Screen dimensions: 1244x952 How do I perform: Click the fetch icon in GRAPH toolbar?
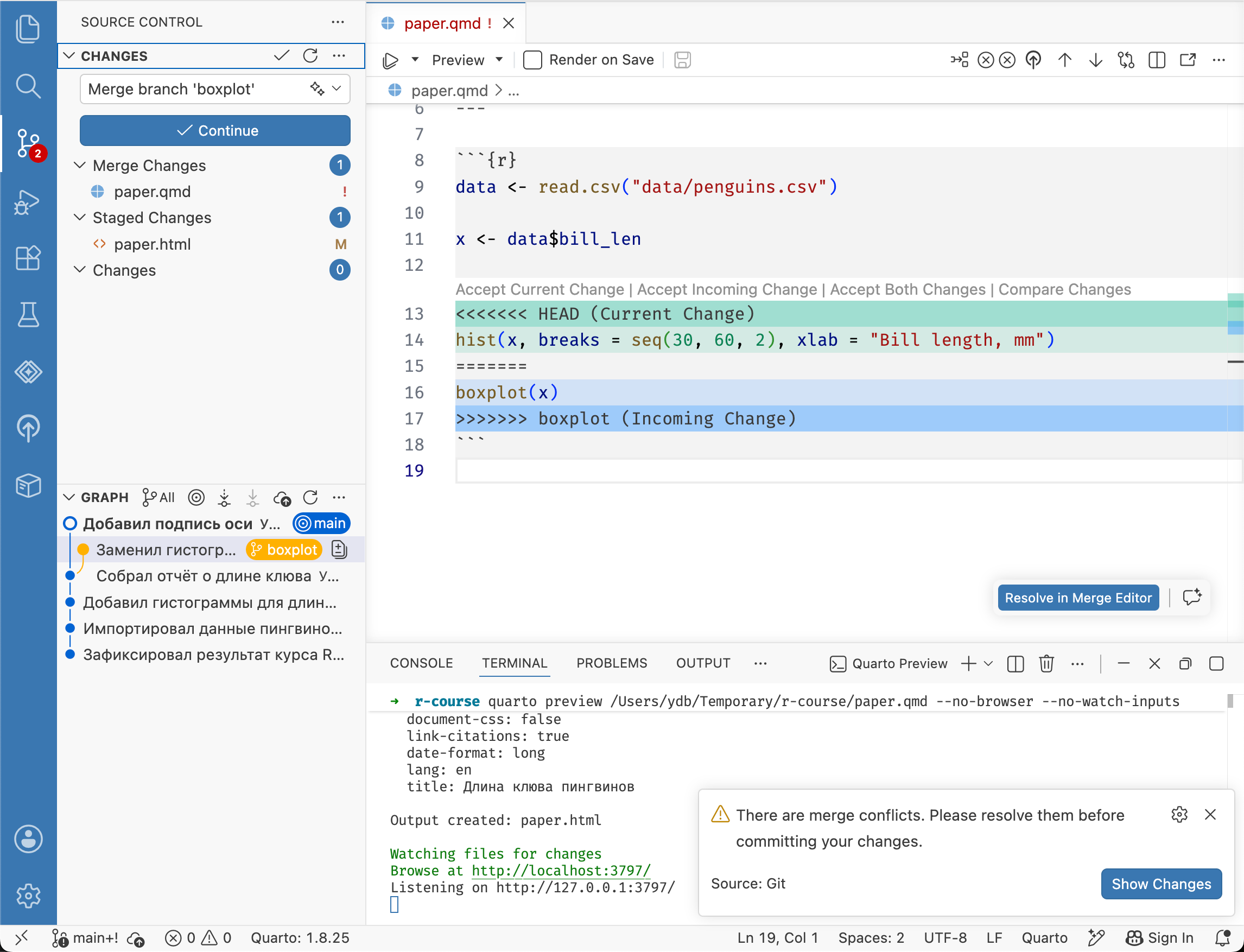tap(224, 498)
